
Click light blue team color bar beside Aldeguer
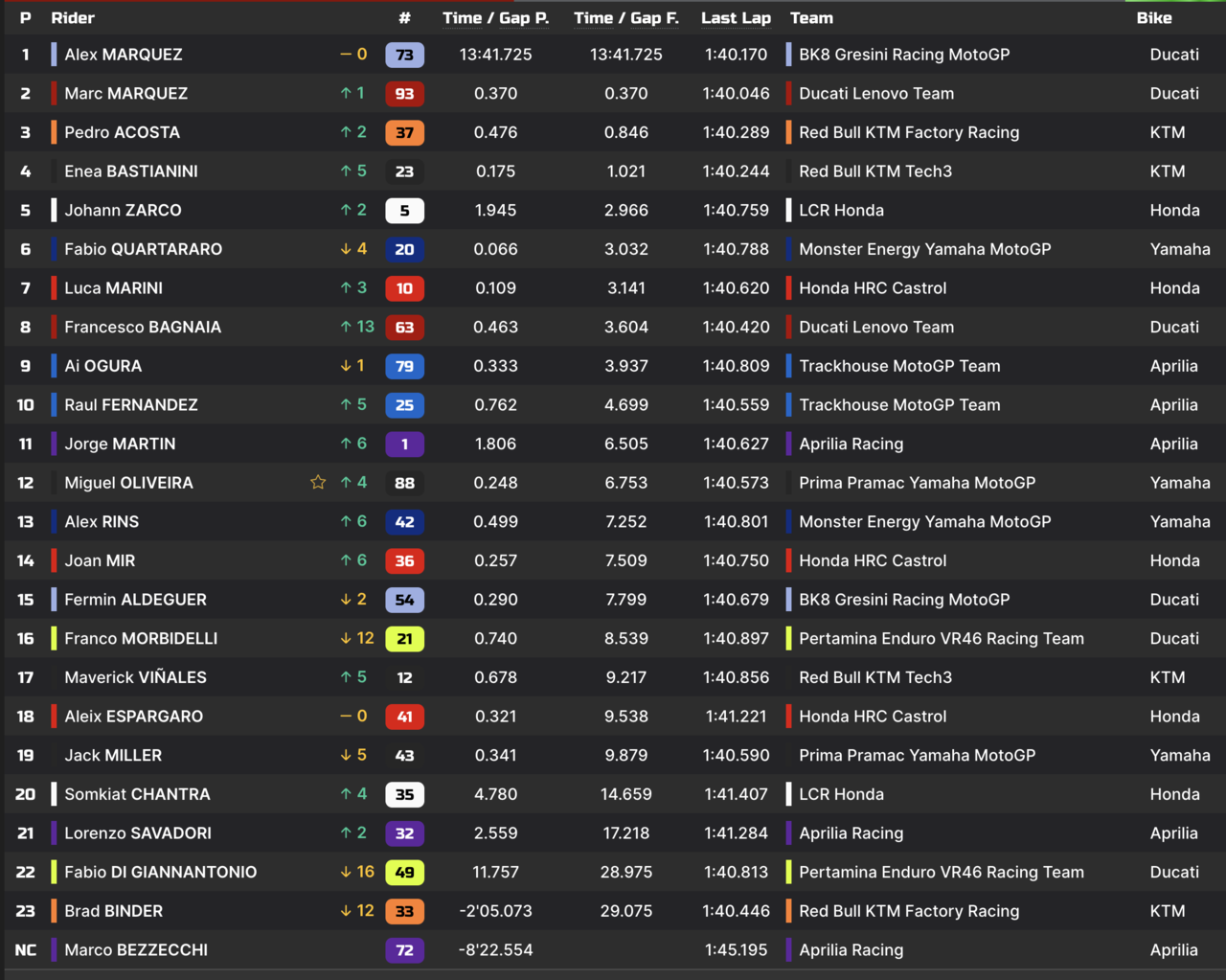(54, 600)
